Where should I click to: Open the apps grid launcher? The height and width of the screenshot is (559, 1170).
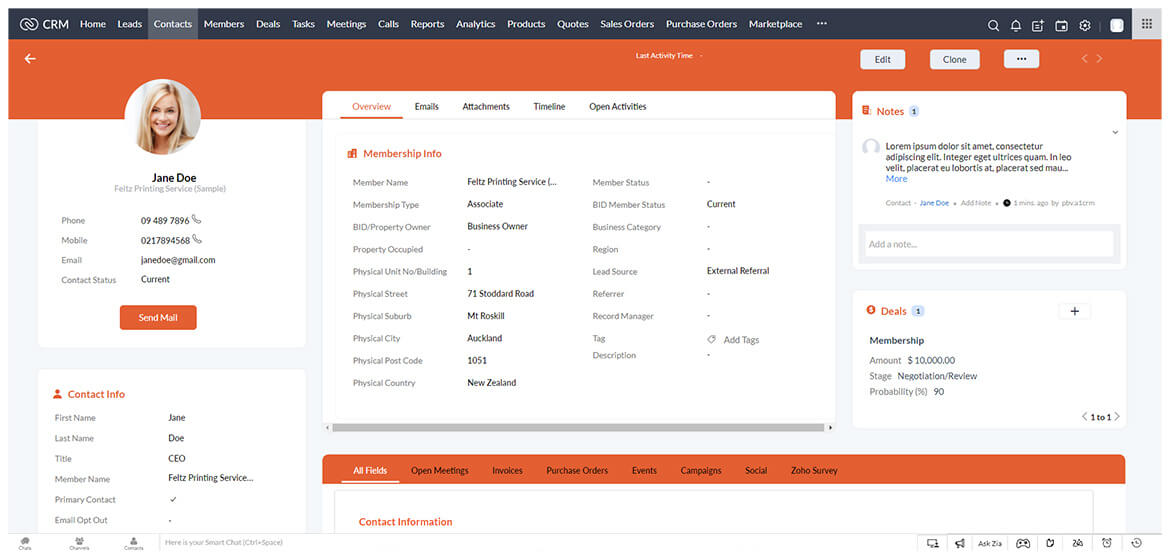click(1147, 25)
